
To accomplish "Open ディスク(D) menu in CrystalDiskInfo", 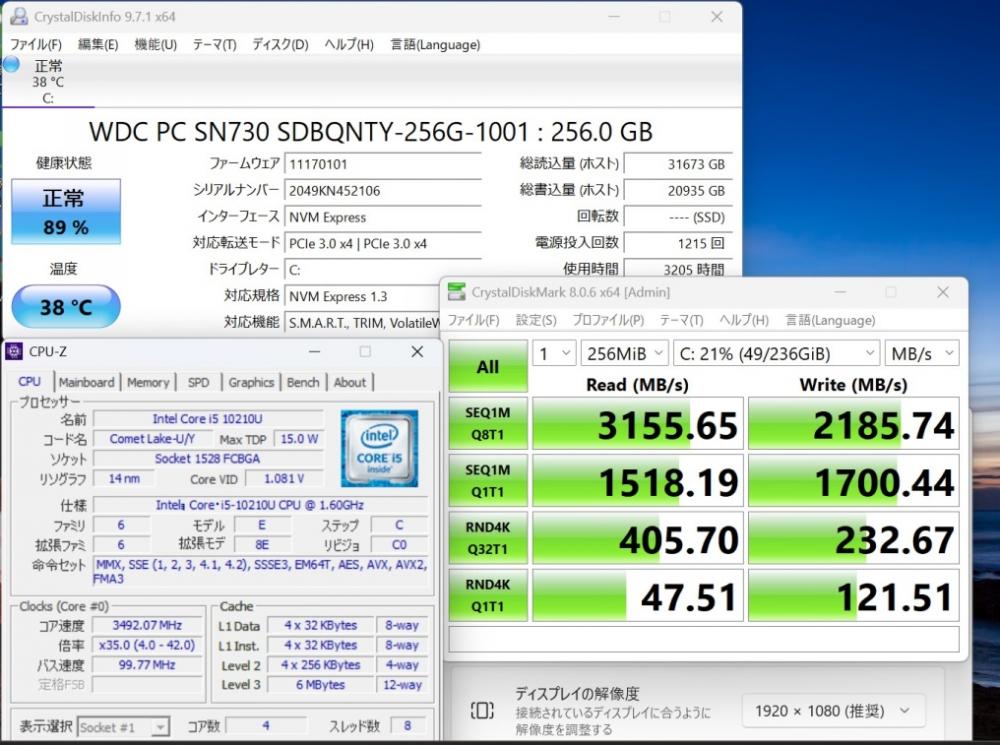I will (x=280, y=45).
